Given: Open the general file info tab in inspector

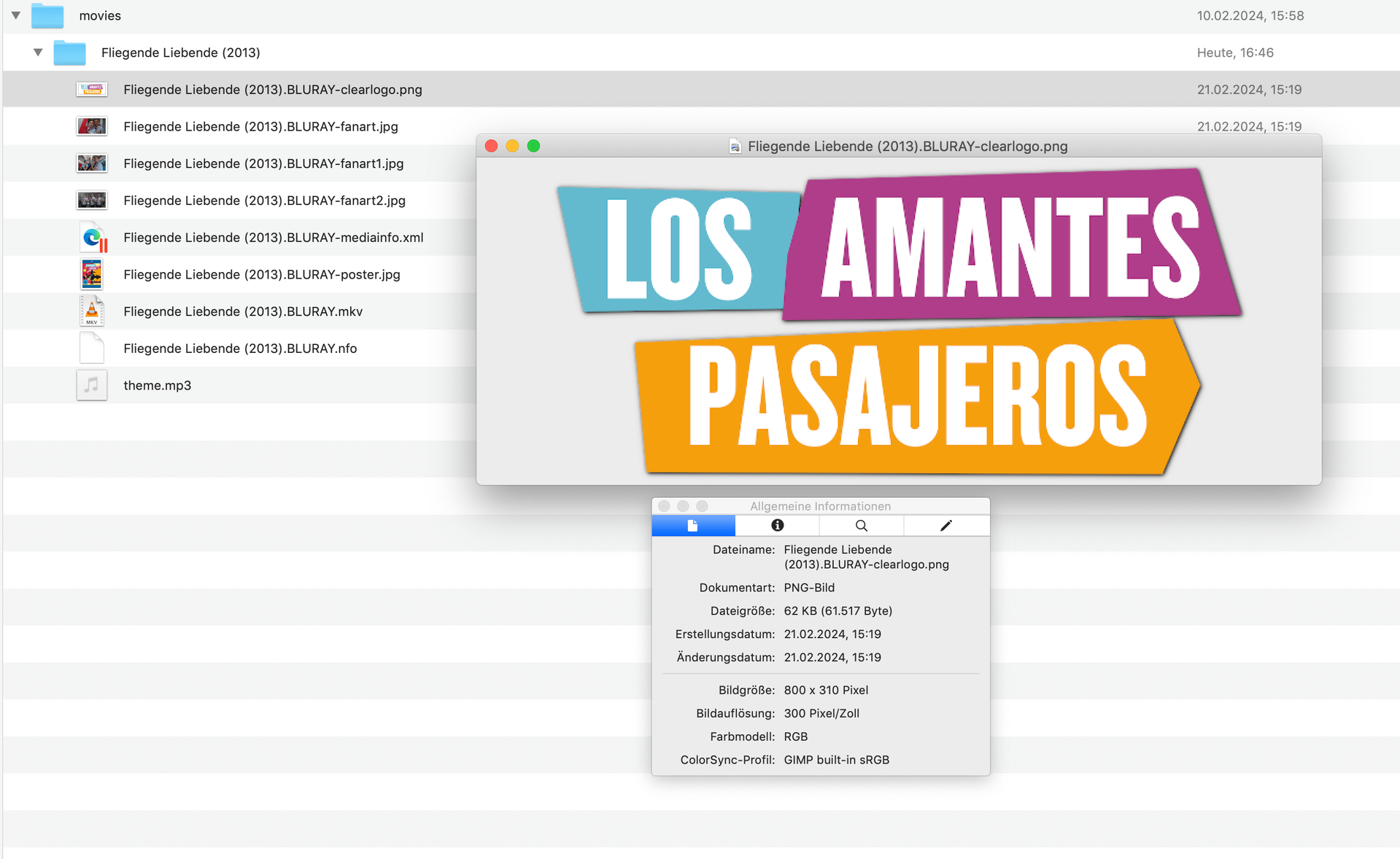Looking at the screenshot, I should coord(693,526).
